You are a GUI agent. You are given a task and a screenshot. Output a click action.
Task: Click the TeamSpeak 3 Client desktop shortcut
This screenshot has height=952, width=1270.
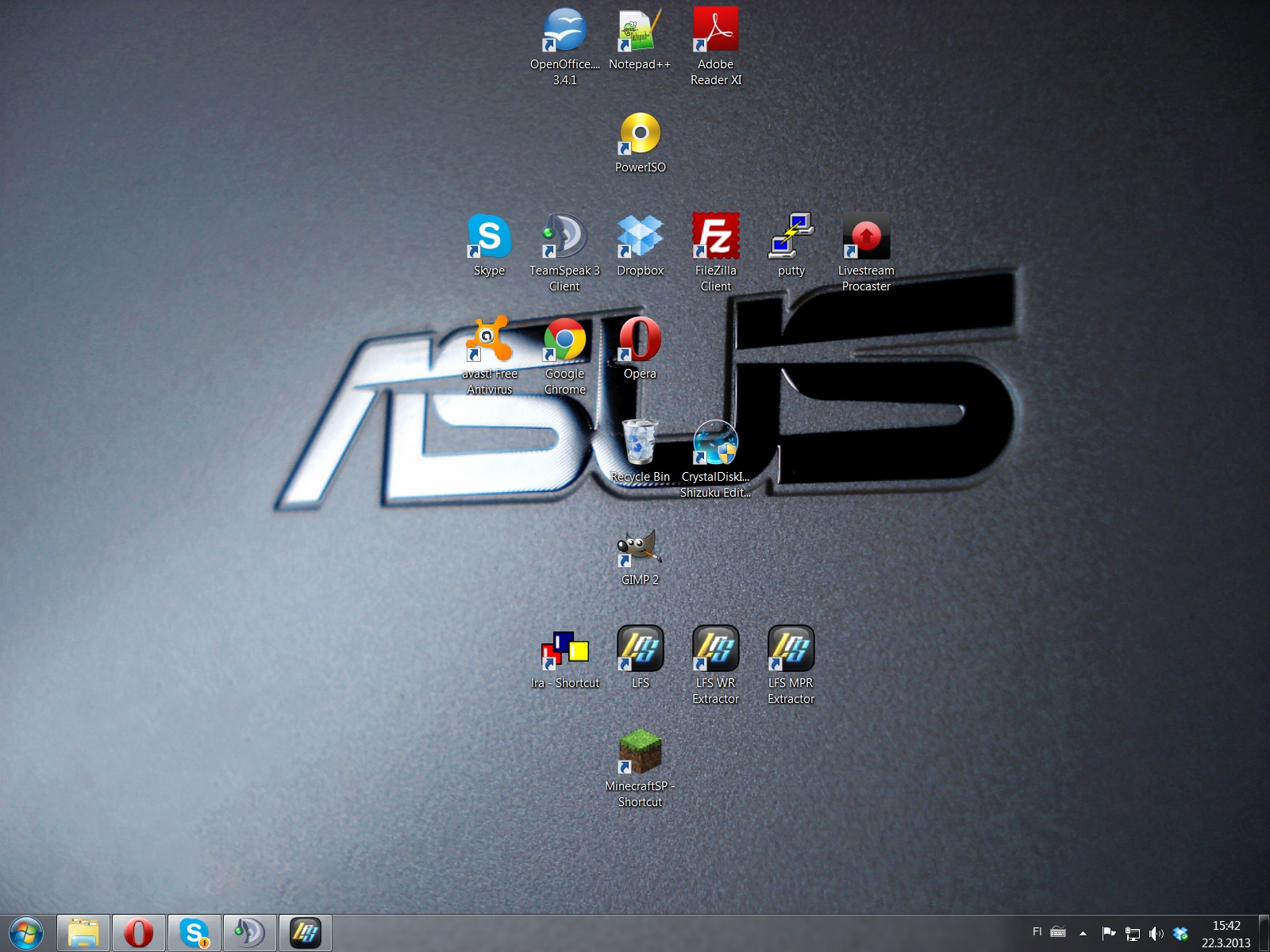(x=564, y=252)
